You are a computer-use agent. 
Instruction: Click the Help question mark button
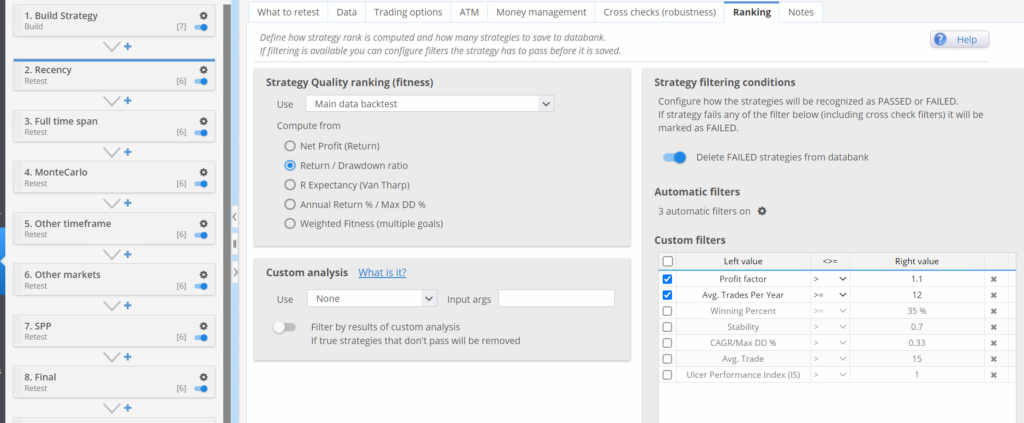(959, 39)
